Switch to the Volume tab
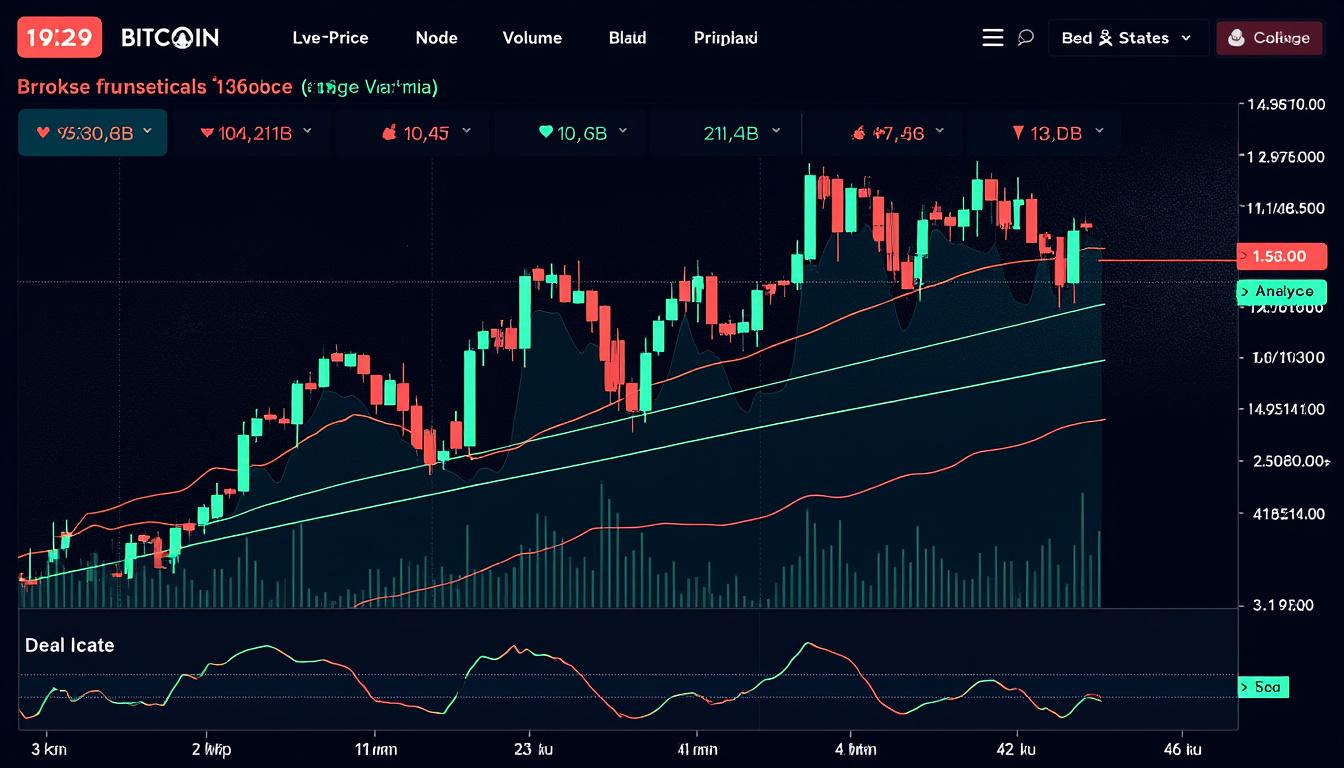 click(x=532, y=38)
